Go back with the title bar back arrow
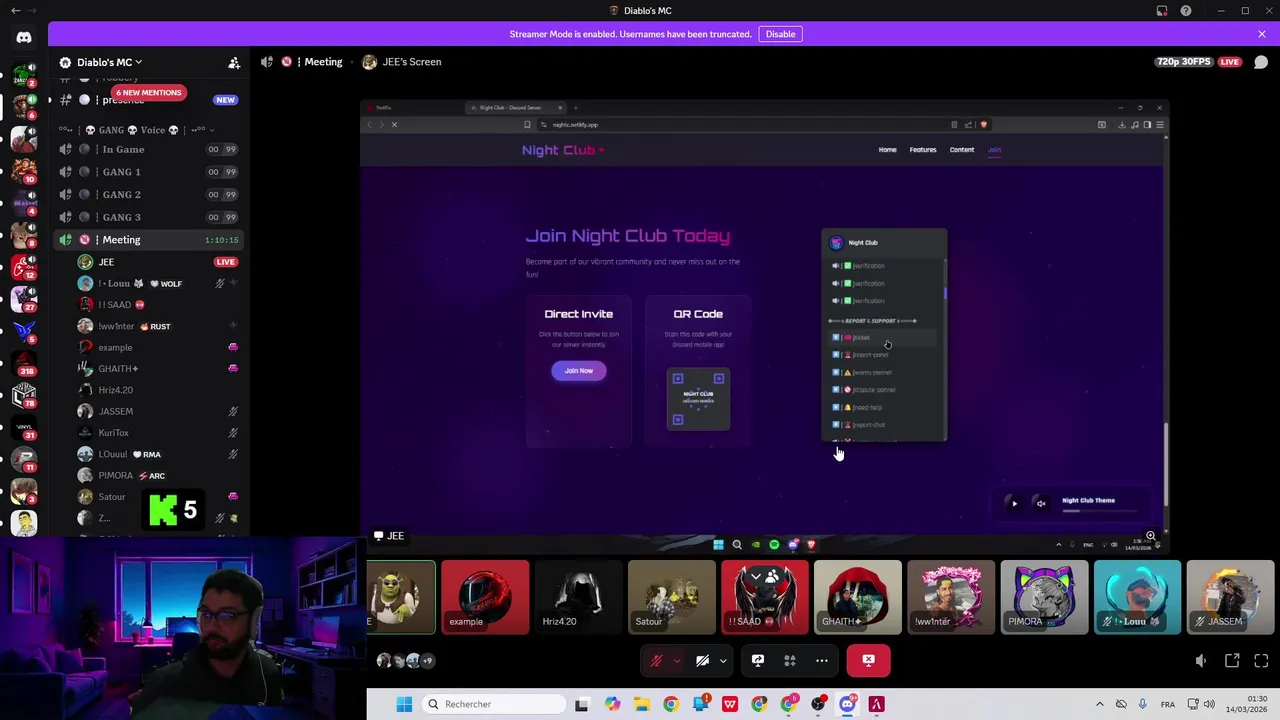 (15, 11)
